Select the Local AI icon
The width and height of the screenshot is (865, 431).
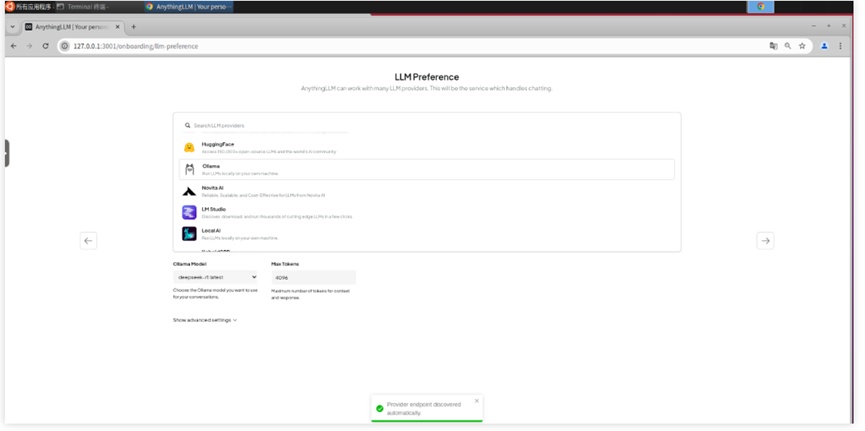click(189, 233)
